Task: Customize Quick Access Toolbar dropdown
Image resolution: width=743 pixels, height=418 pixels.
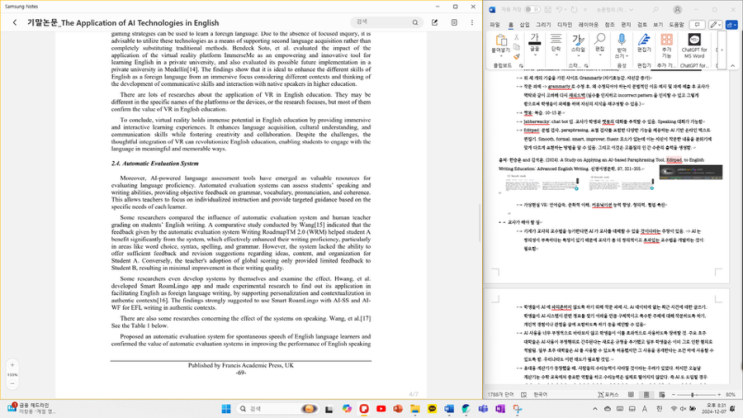Action: tap(585, 9)
